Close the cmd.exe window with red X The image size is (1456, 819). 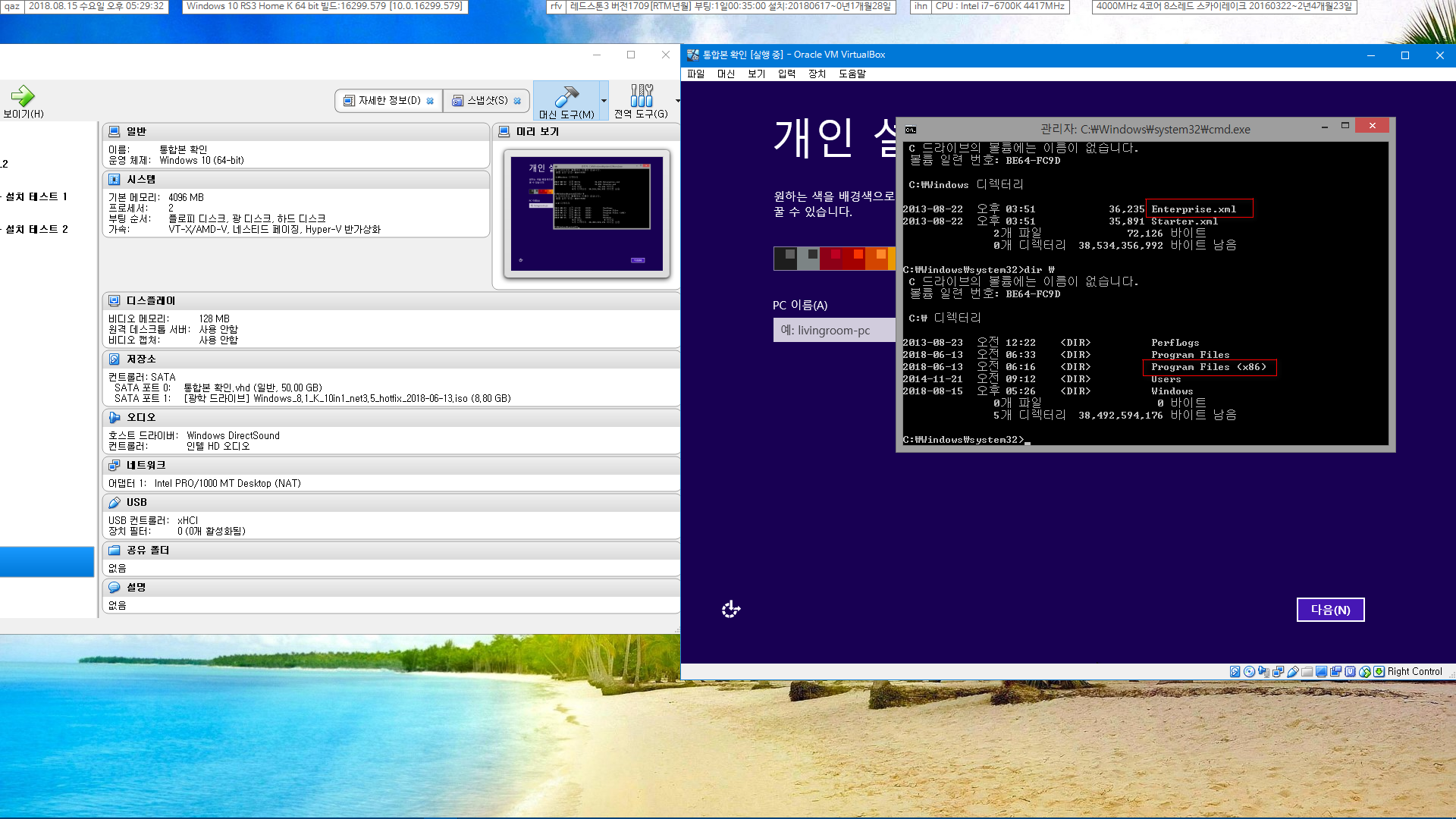point(1373,126)
